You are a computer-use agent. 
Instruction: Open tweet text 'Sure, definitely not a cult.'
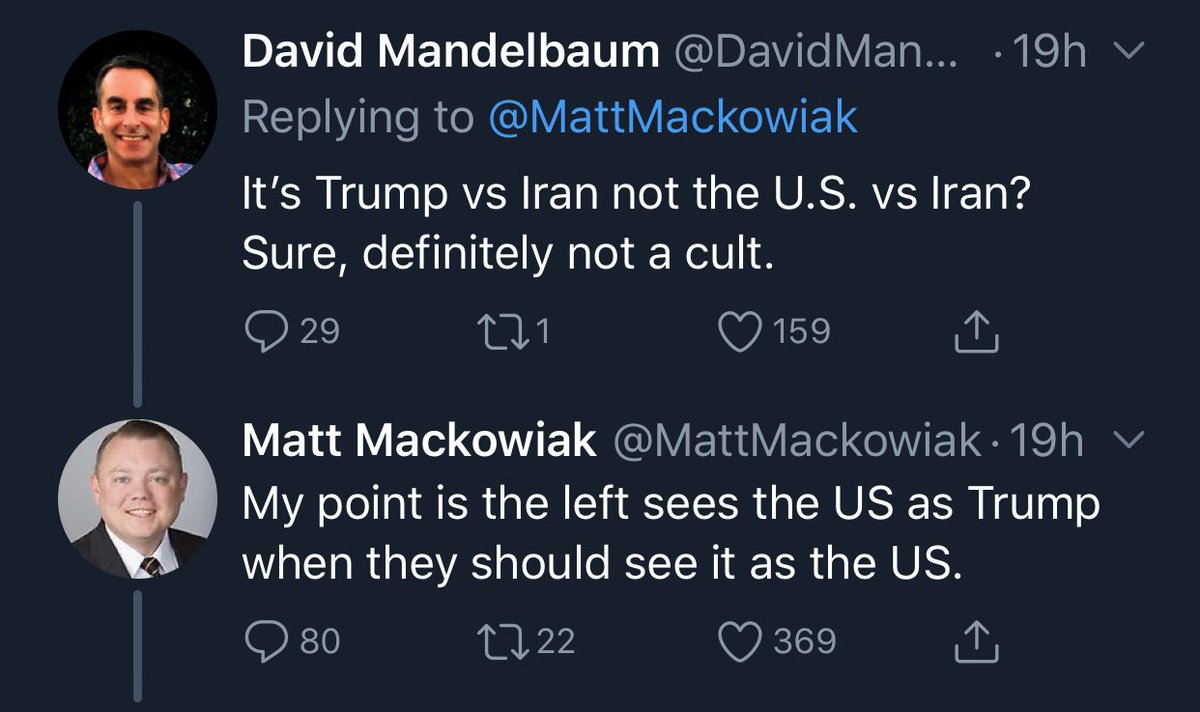click(508, 256)
